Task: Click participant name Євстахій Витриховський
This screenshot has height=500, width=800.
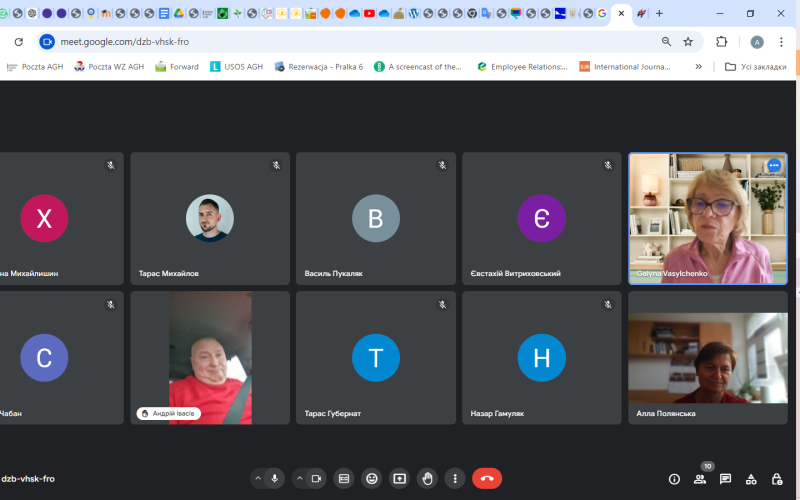Action: (515, 273)
